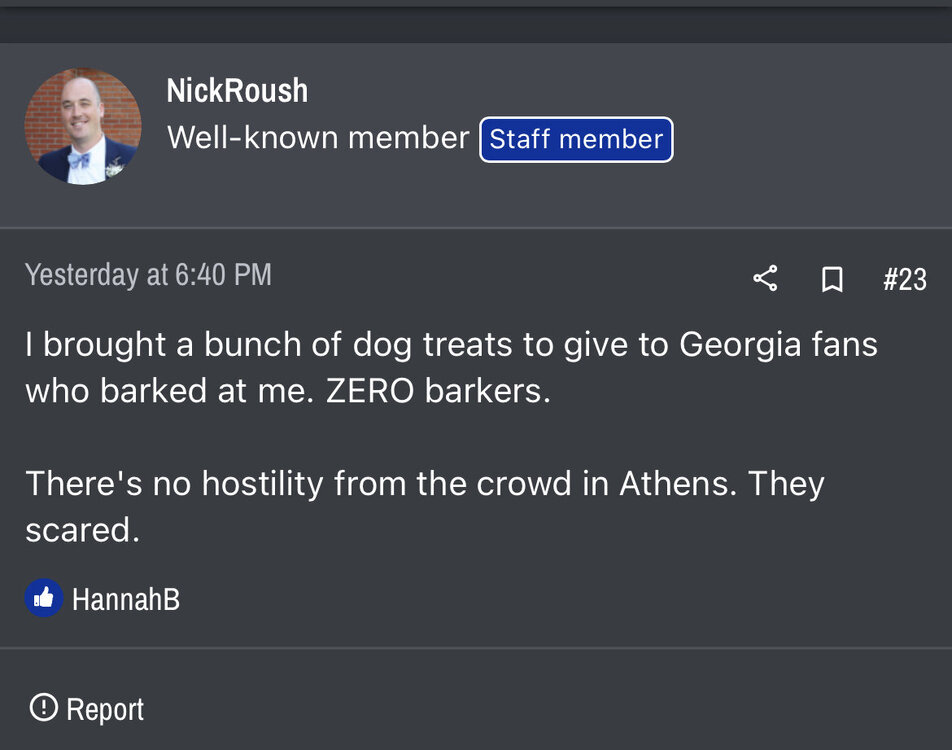The image size is (952, 750).
Task: Open the NickRoush username link
Action: (237, 91)
